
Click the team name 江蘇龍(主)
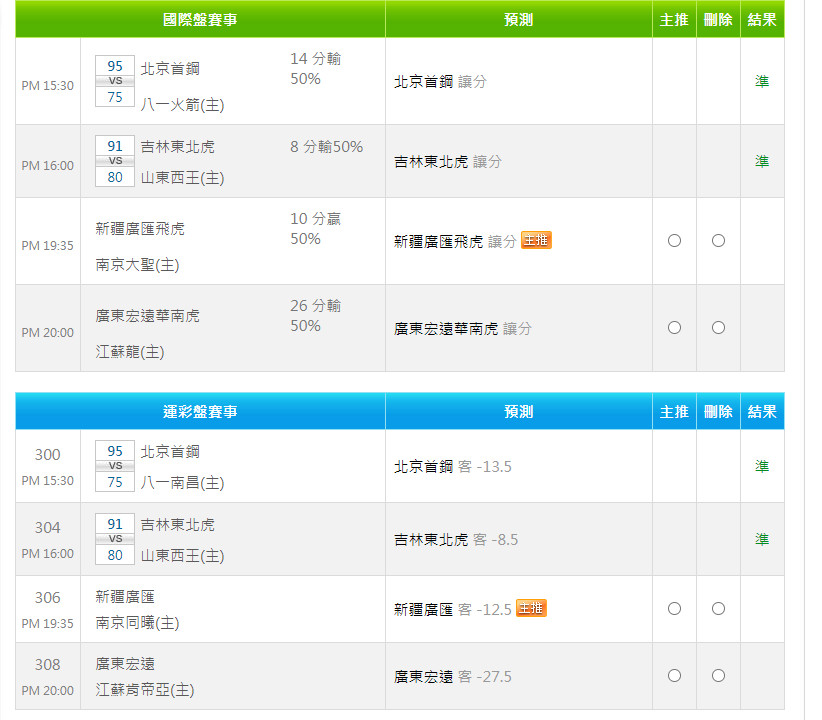(x=130, y=351)
